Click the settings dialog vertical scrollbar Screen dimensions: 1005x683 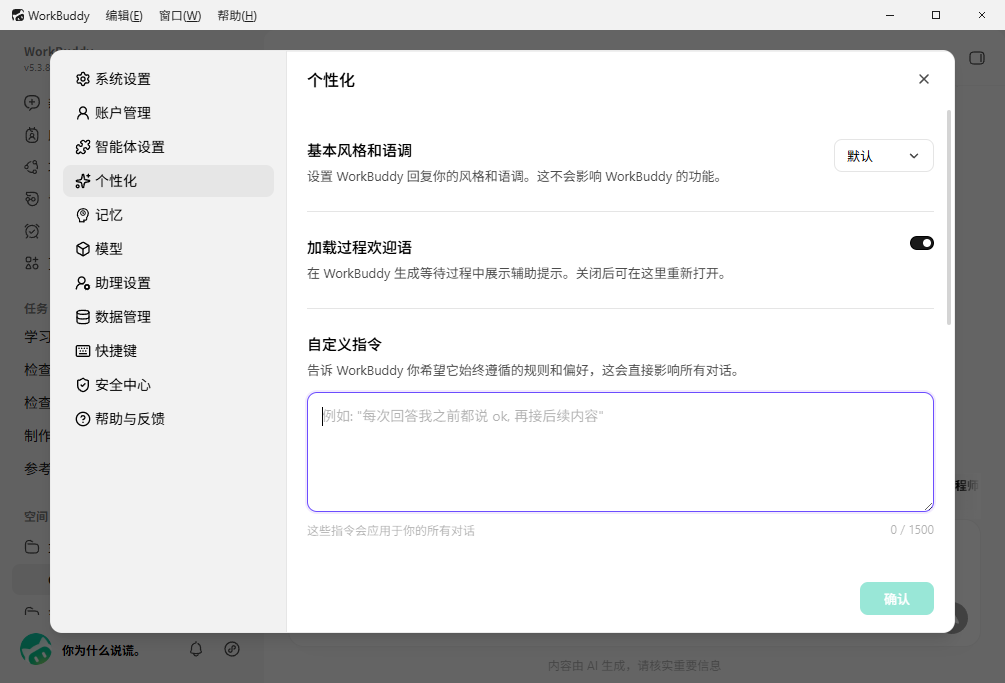949,218
